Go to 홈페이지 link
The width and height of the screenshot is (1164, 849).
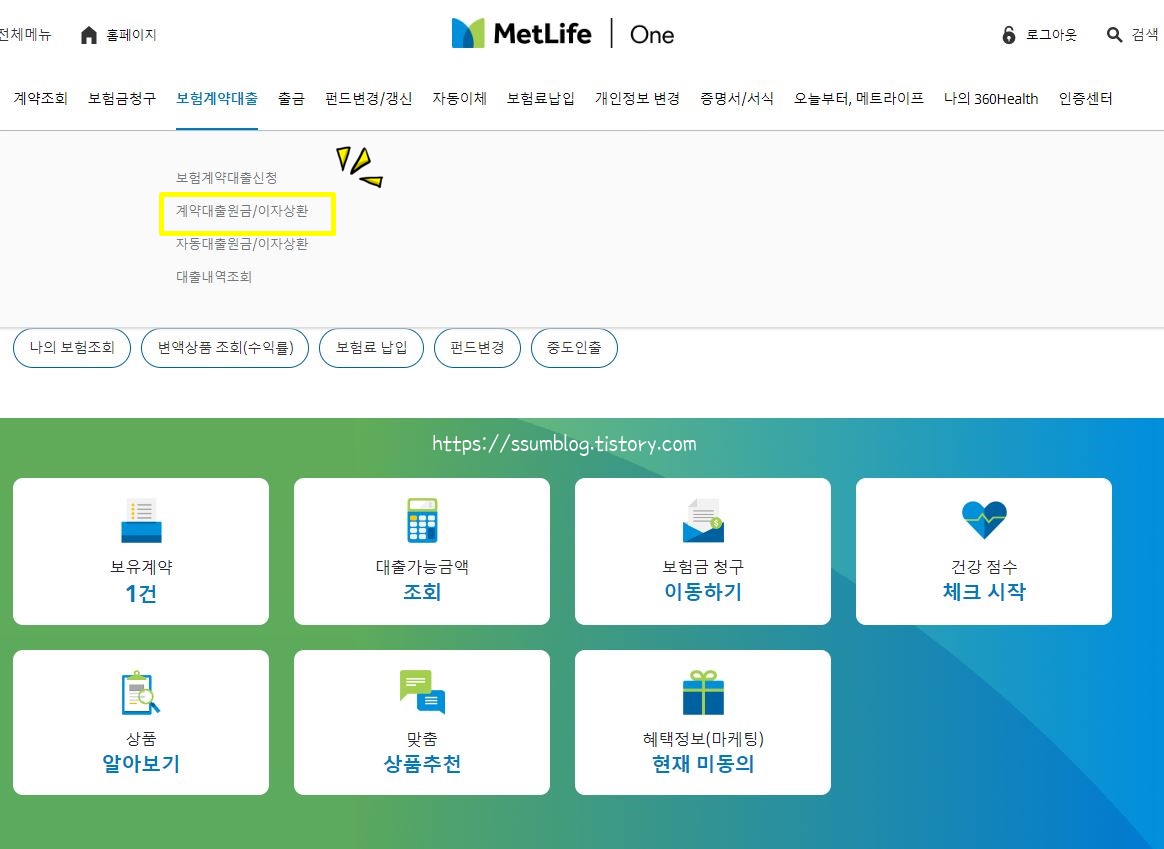click(x=131, y=35)
